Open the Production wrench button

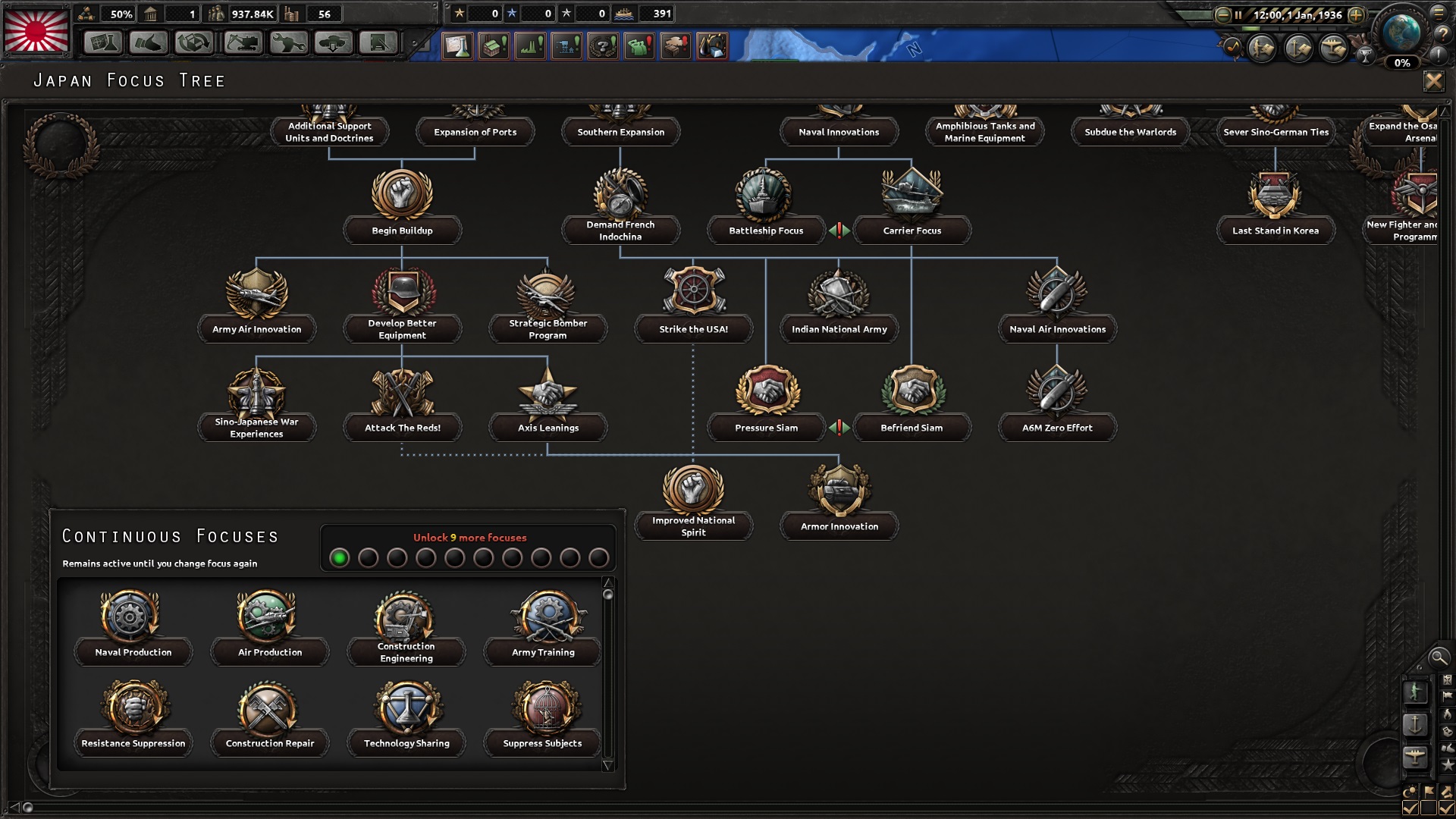pyautogui.click(x=288, y=43)
